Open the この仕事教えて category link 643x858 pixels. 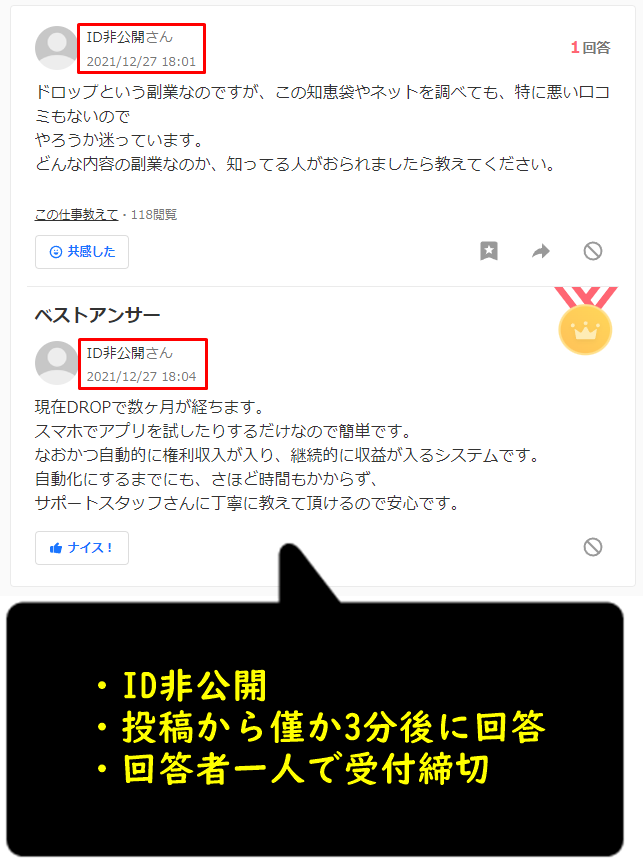[x=77, y=214]
